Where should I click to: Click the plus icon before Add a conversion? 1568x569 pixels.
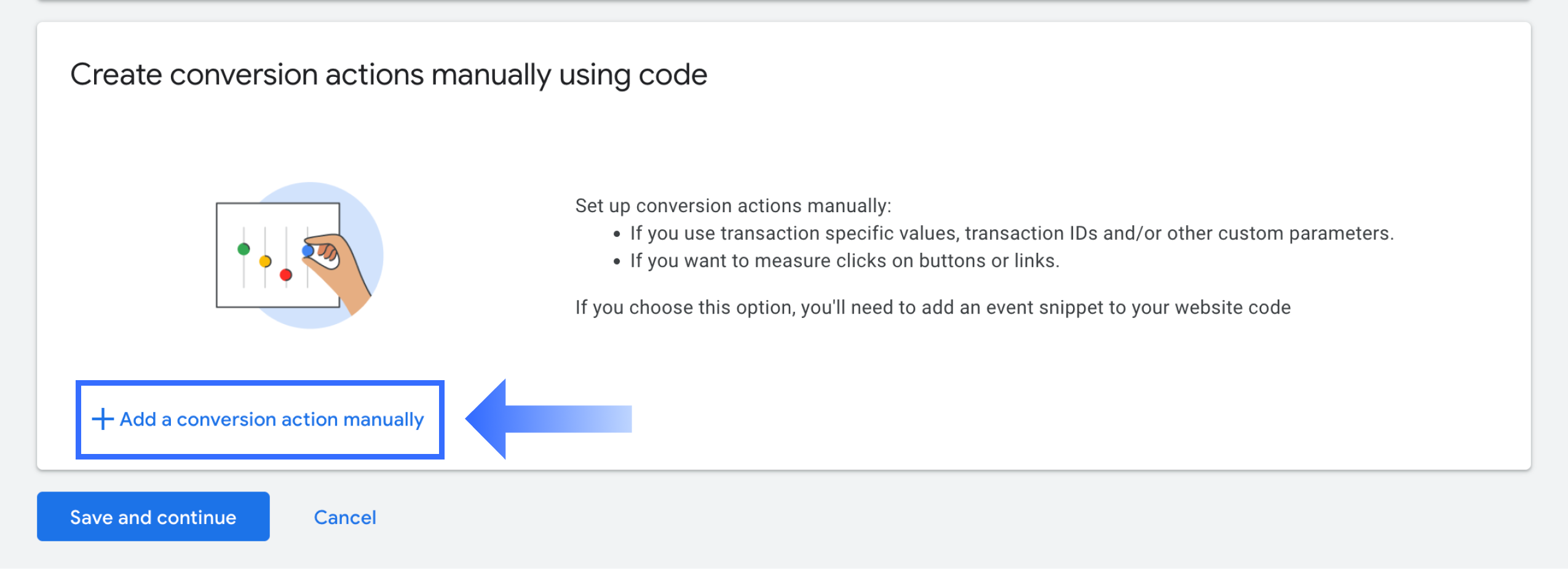tap(102, 419)
